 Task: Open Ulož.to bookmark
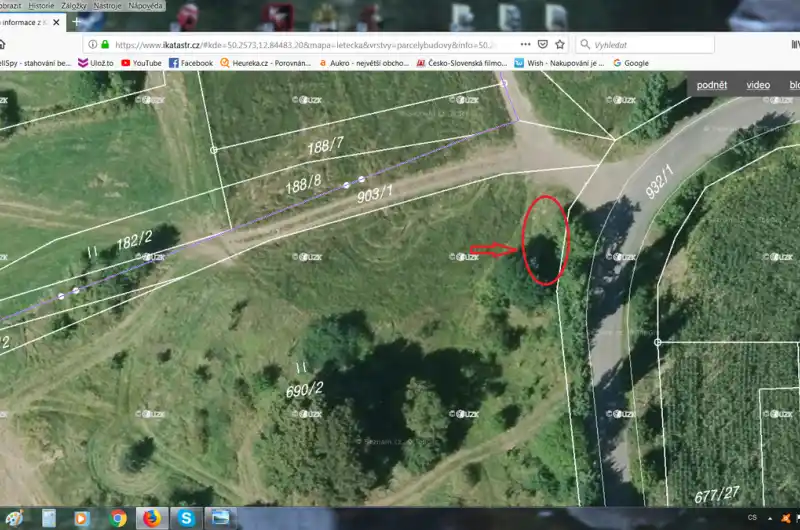coord(95,63)
